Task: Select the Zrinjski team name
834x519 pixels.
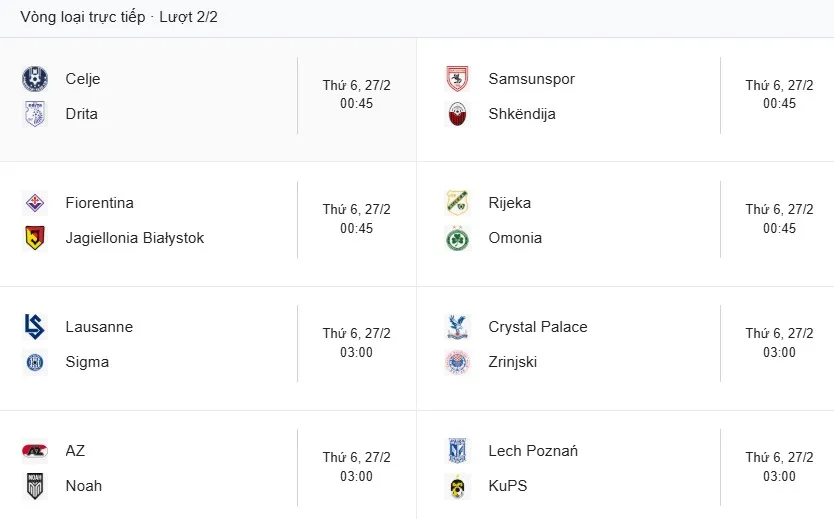Action: 513,362
